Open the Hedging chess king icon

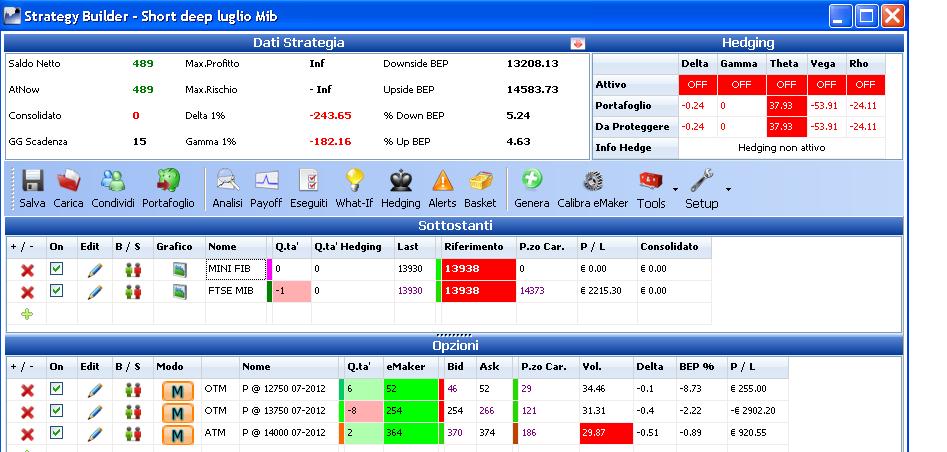[x=401, y=180]
